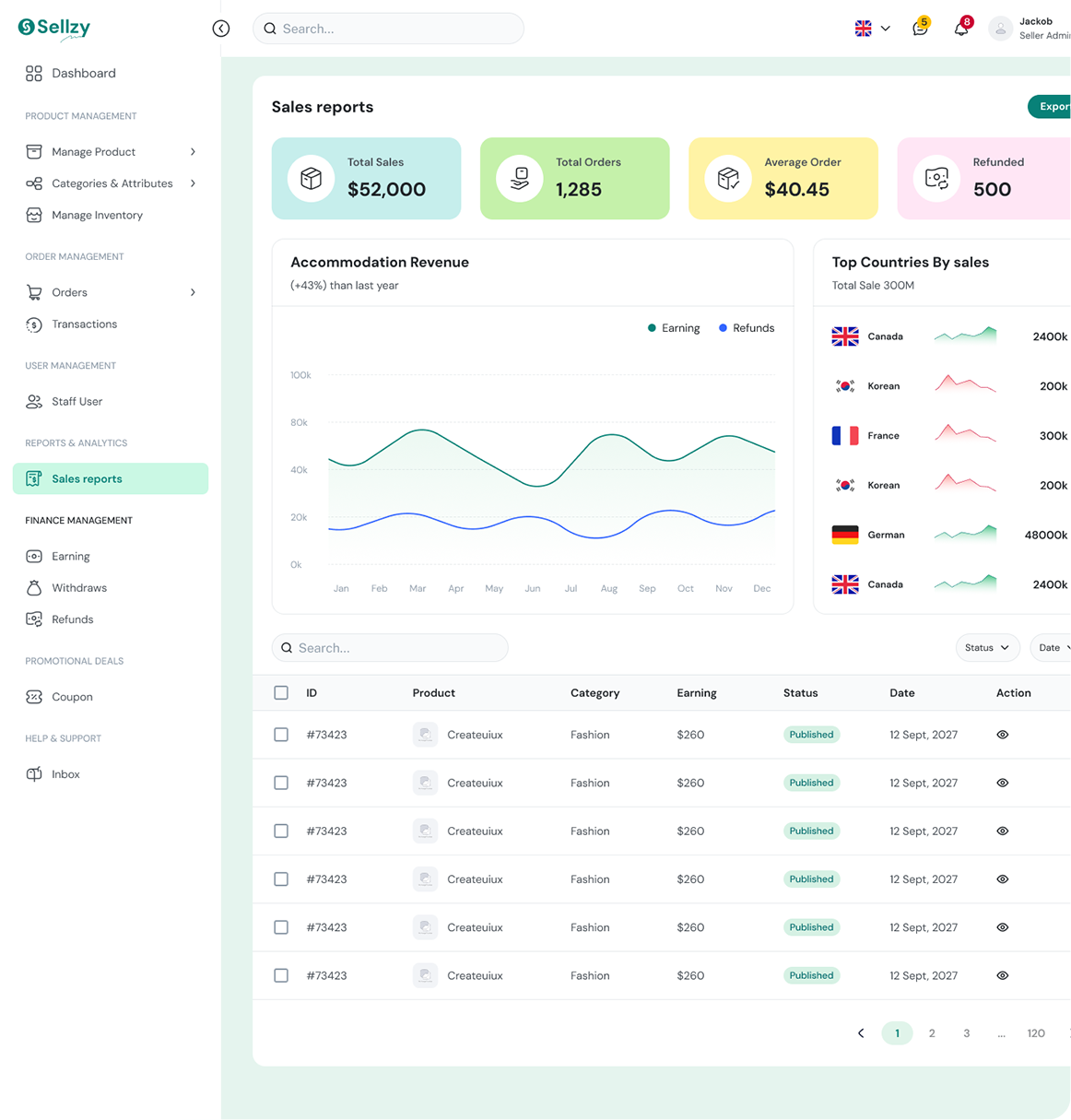Toggle the Earning legend color dot

(652, 328)
